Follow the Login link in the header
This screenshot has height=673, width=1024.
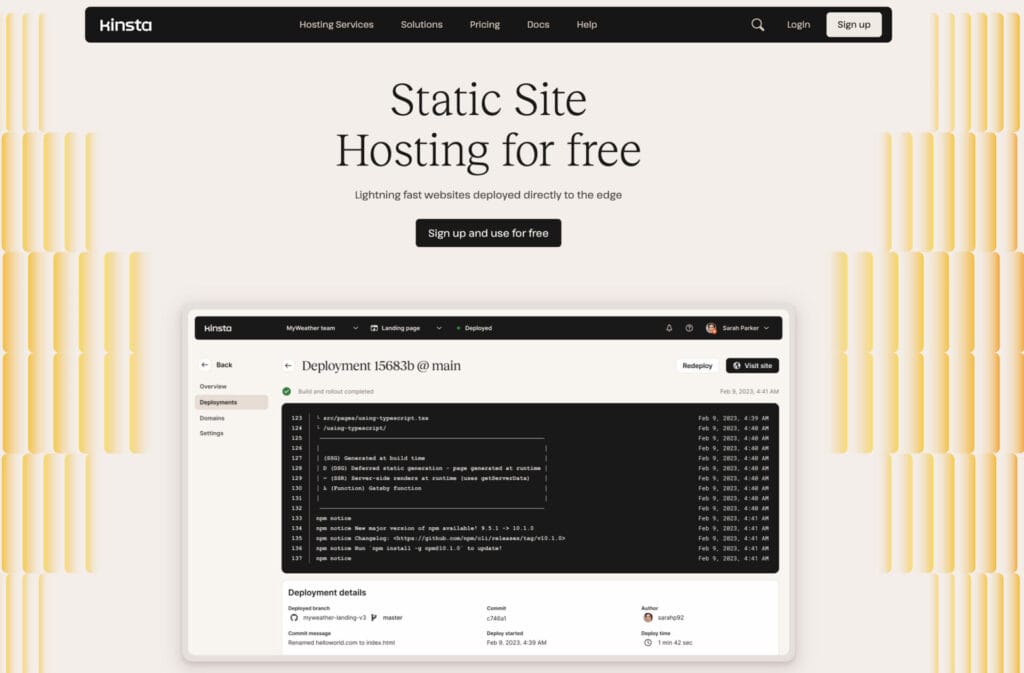798,25
